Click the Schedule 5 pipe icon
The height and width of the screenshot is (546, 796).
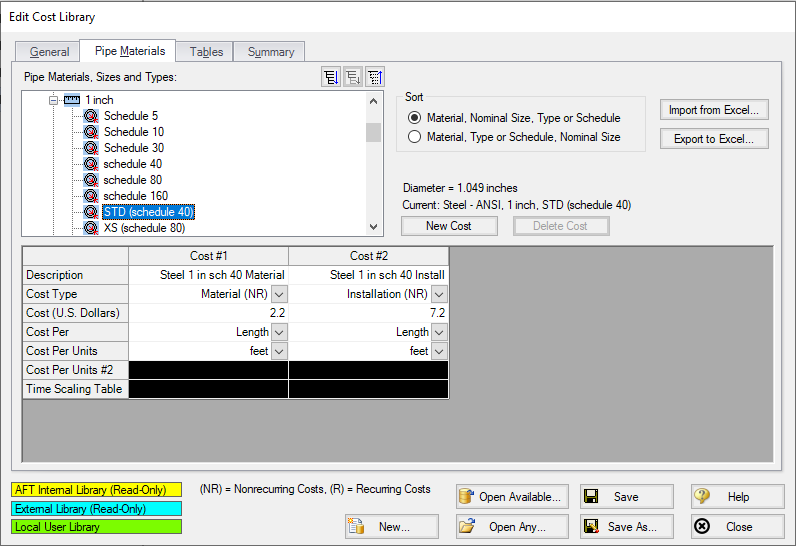(x=91, y=116)
